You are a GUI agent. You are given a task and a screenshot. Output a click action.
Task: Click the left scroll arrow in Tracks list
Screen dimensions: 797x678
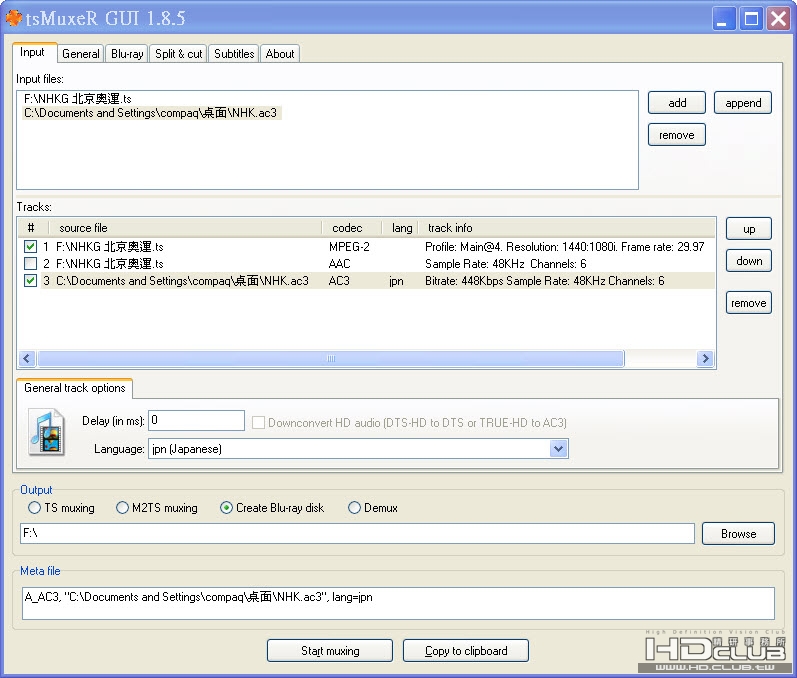click(x=27, y=358)
